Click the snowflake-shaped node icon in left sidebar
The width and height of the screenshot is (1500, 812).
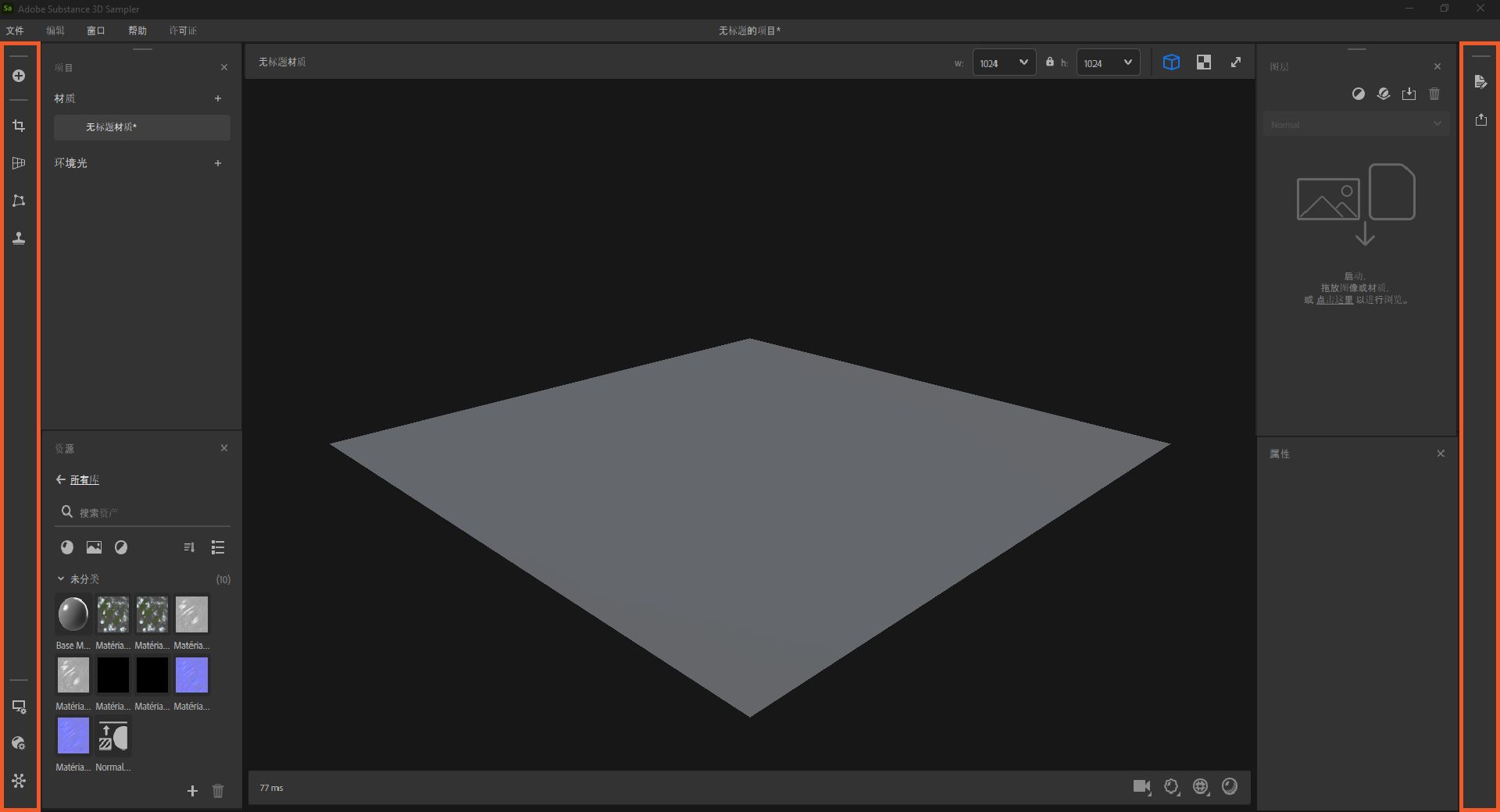pos(19,781)
